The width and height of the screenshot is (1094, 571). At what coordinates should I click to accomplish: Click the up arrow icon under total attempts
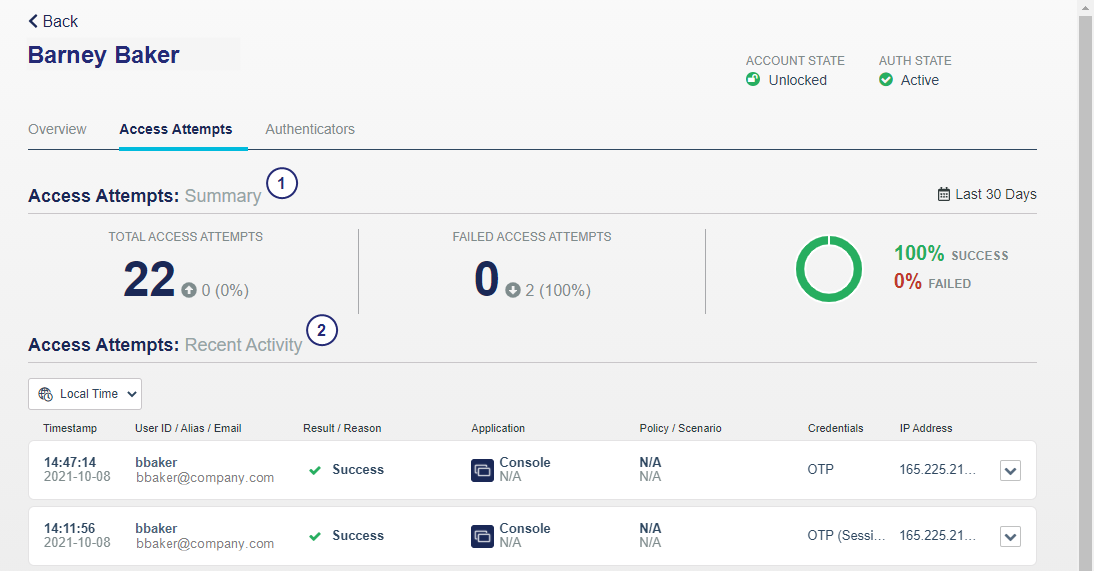tap(189, 291)
